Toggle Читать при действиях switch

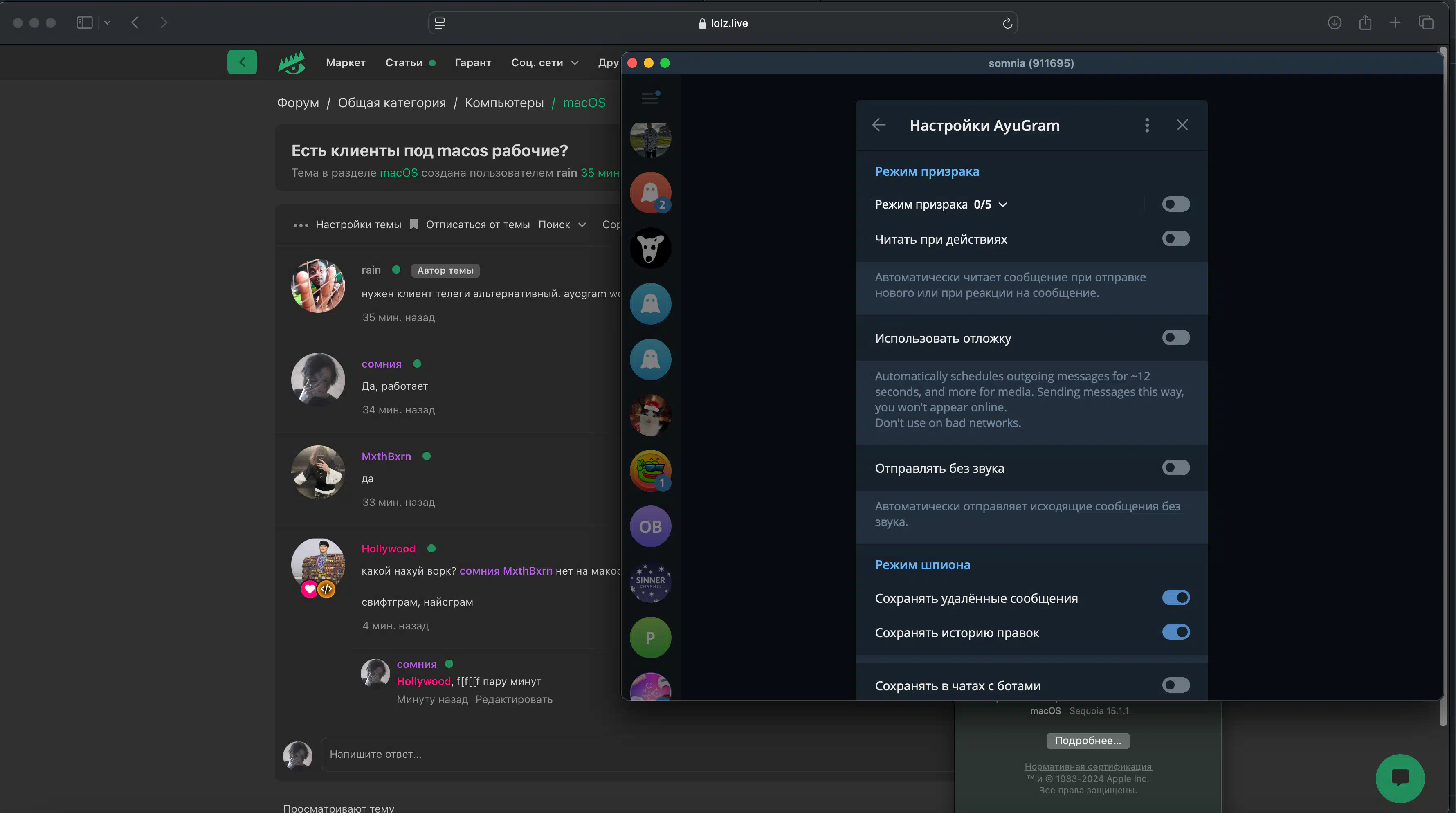point(1176,238)
